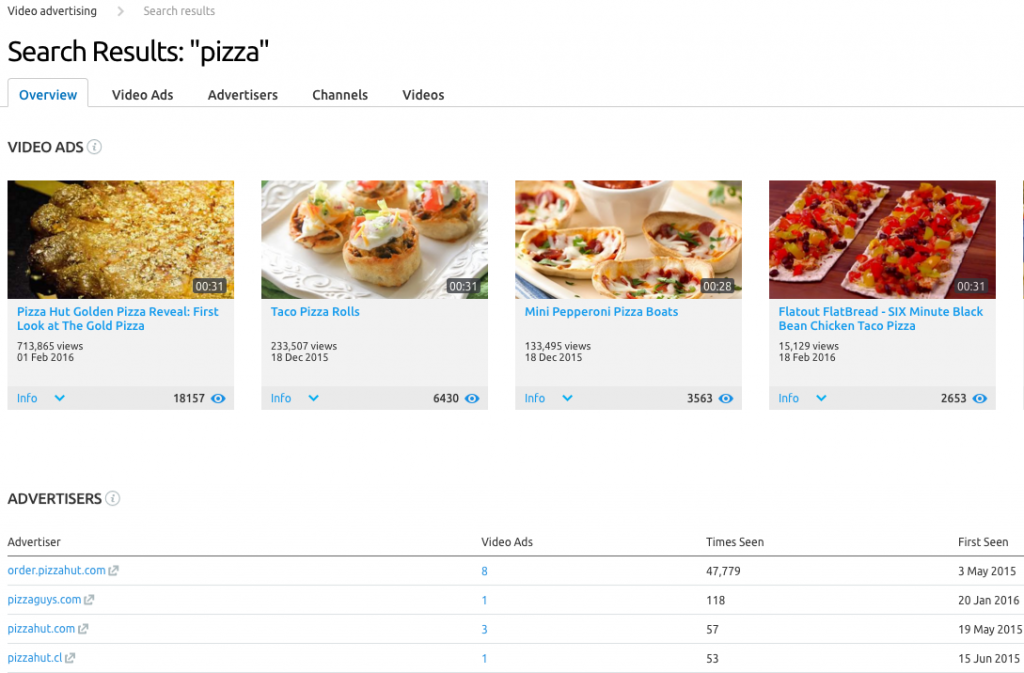Select the 15,129 views text
1024x673 pixels.
808,346
